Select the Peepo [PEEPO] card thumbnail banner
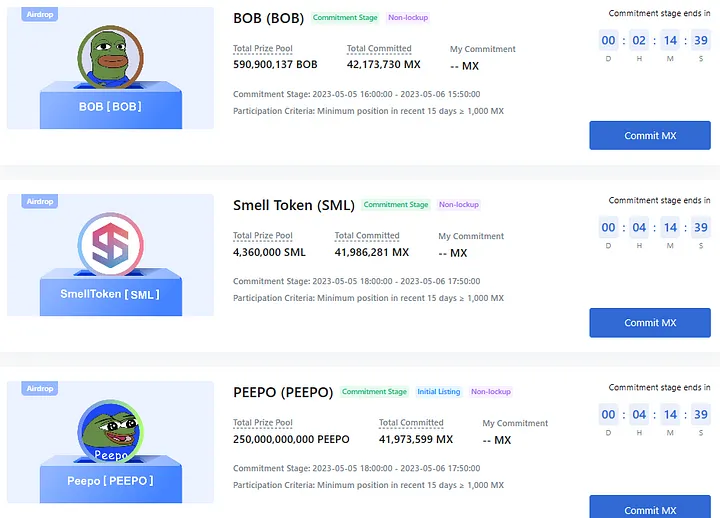Image resolution: width=720 pixels, height=518 pixels. [110, 442]
